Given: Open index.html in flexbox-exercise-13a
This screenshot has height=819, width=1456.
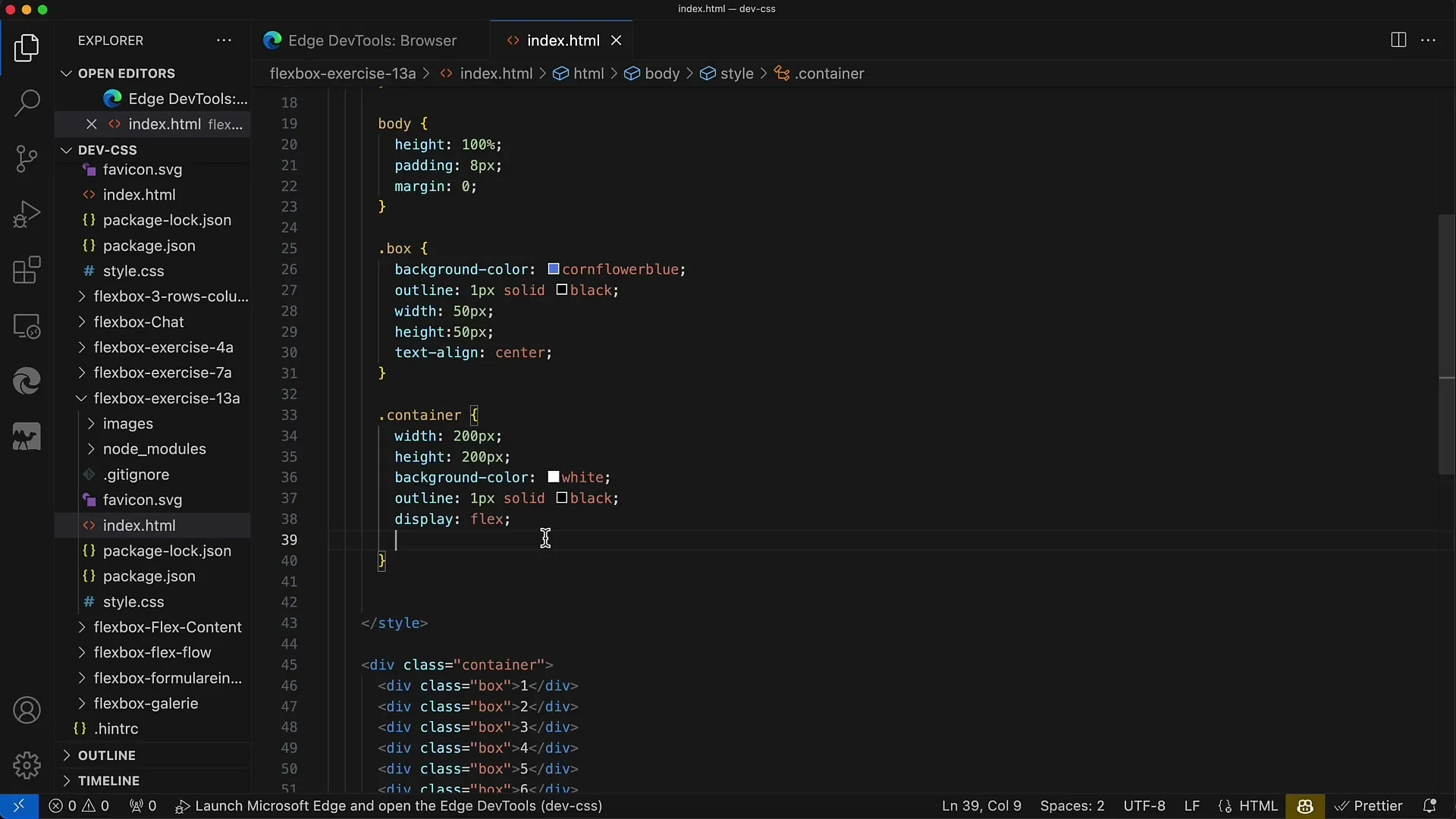Looking at the screenshot, I should 139,525.
